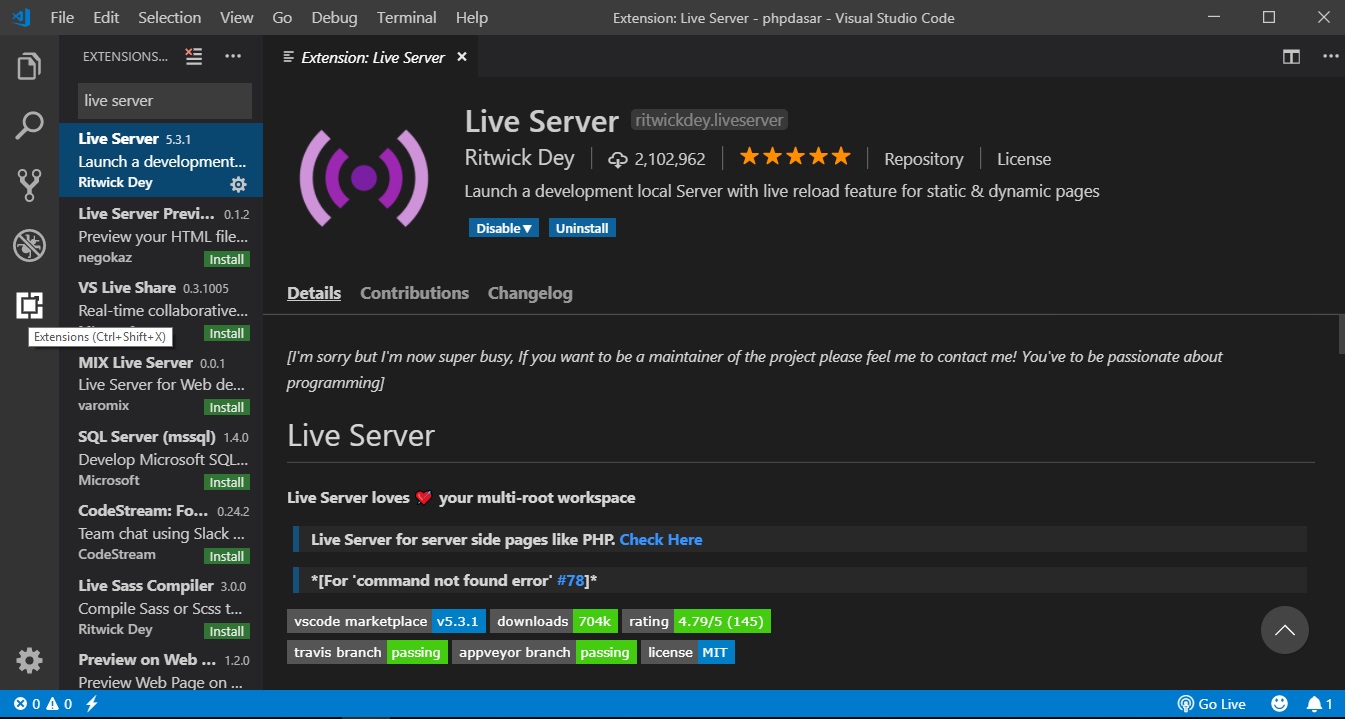Install the Live Sass Compiler extension
The height and width of the screenshot is (720, 1346).
pyautogui.click(x=227, y=631)
